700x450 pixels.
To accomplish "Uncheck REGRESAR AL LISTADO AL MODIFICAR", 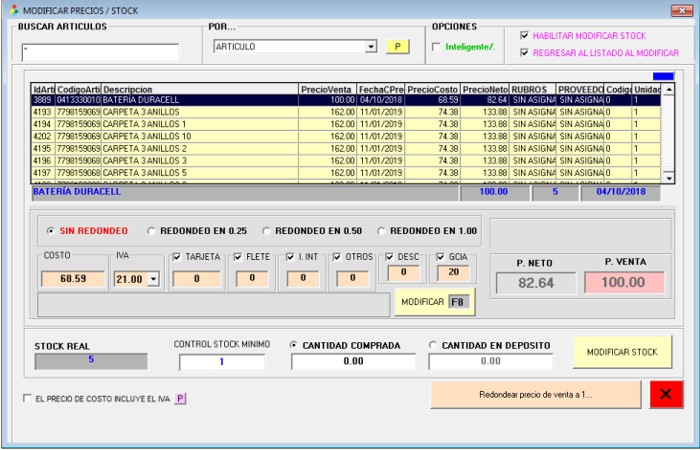I will tap(524, 53).
